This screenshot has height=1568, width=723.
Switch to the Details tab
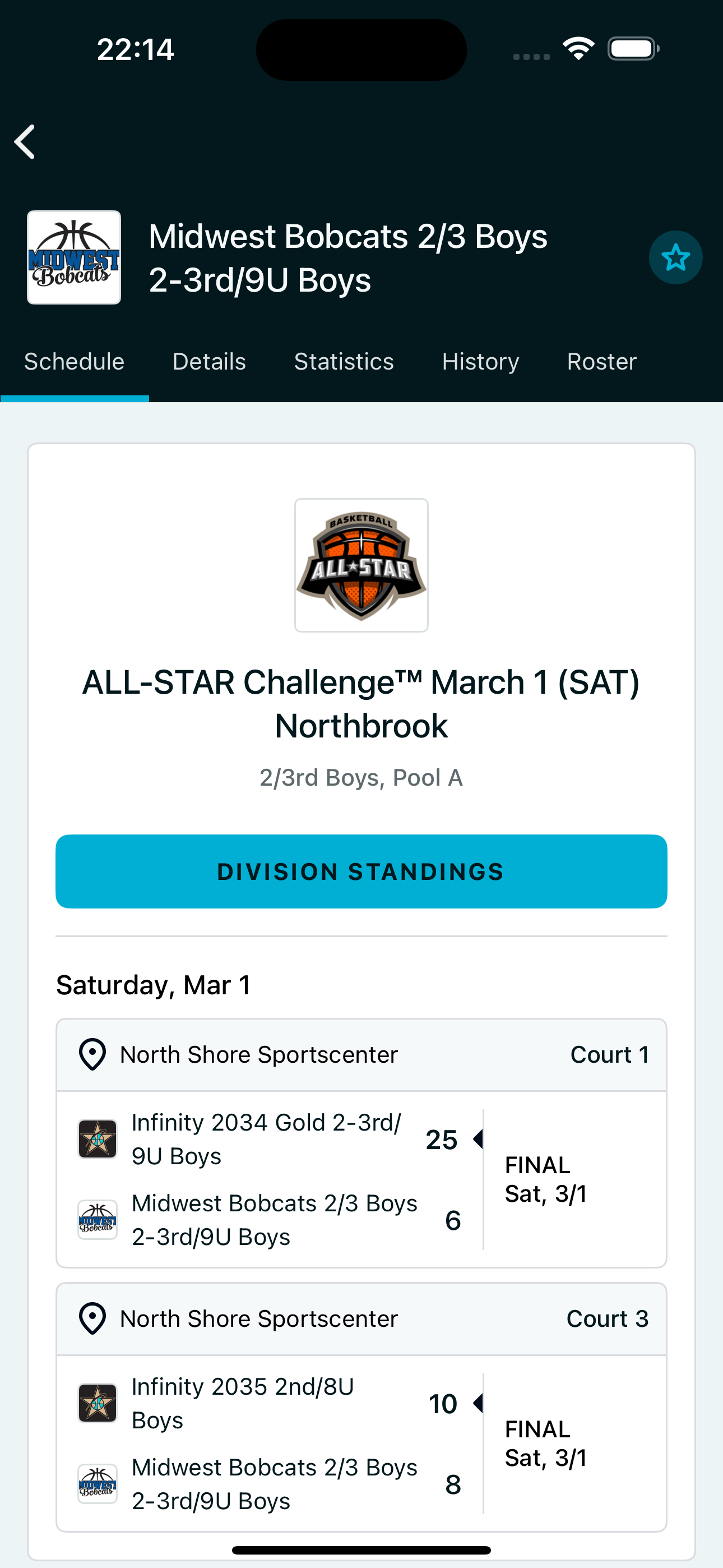208,362
